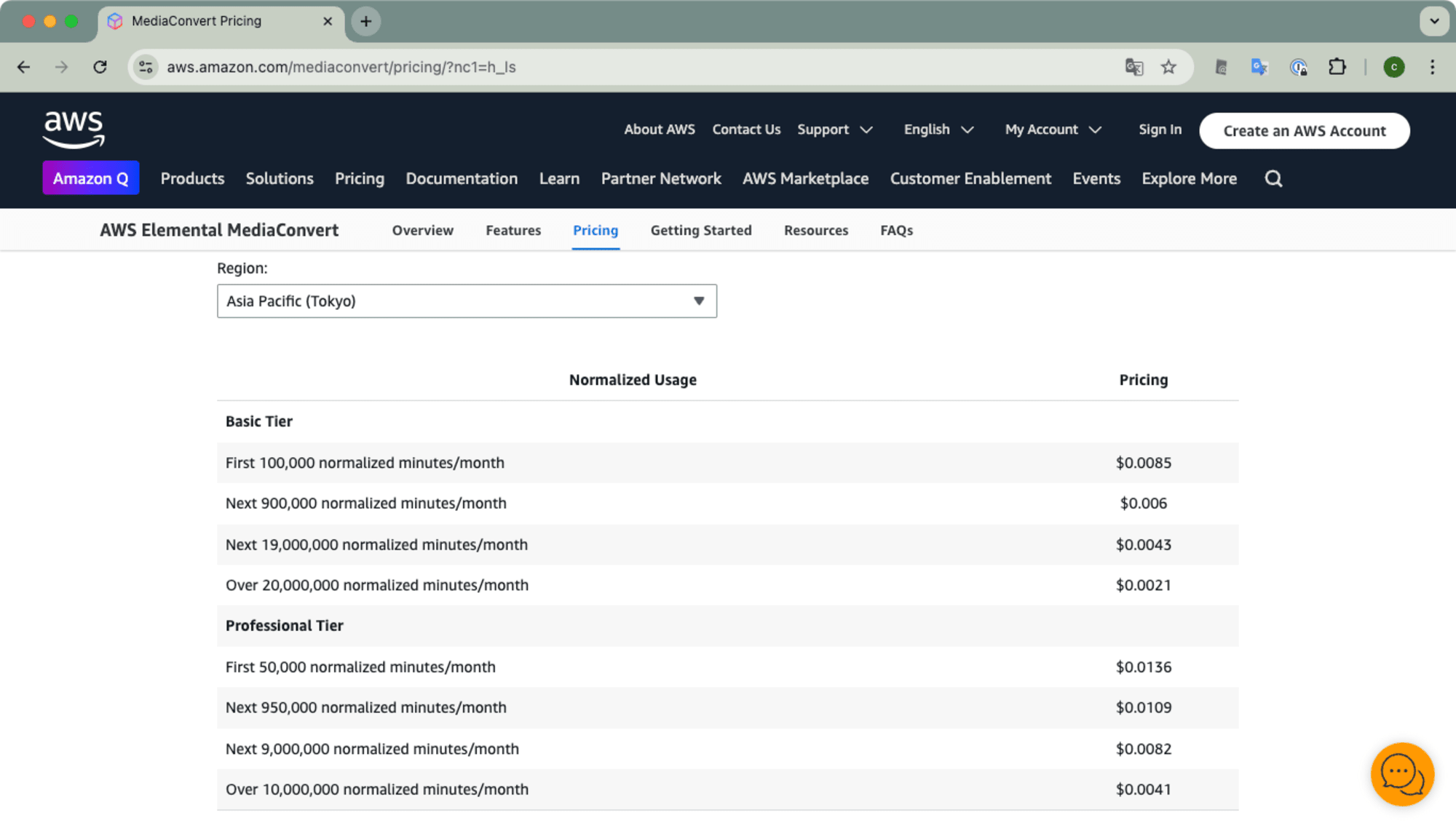
Task: Click the Google Translate extension icon
Action: pyautogui.click(x=1259, y=67)
